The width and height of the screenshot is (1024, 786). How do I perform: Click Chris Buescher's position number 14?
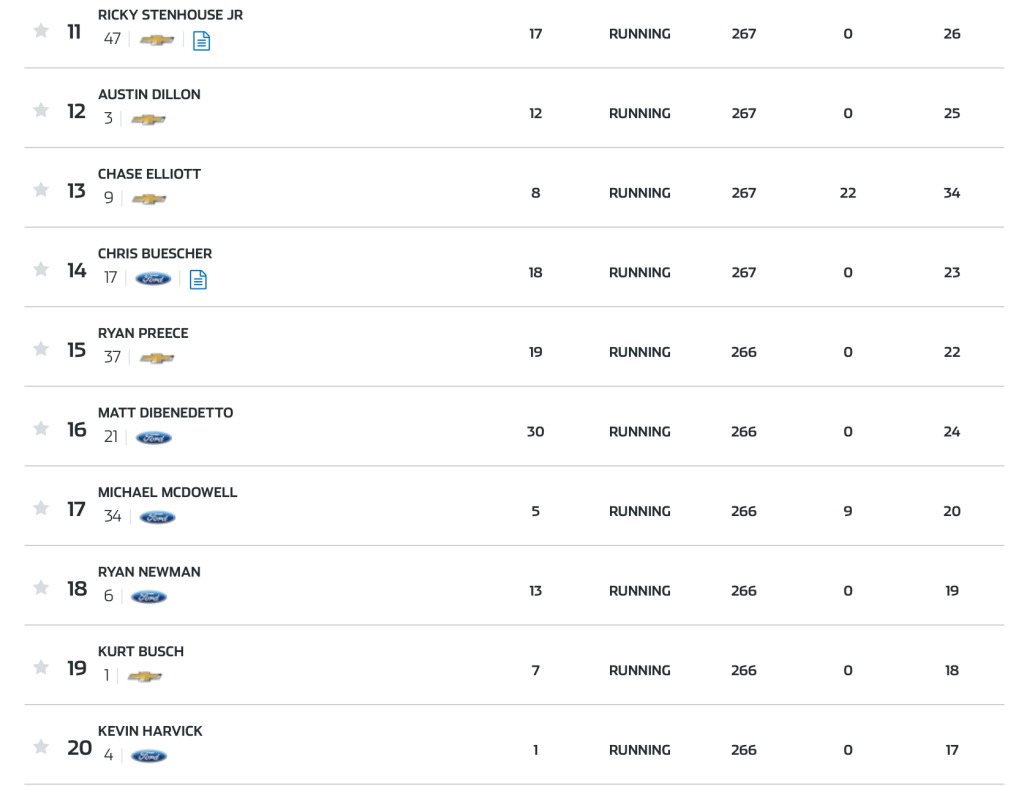tap(77, 270)
